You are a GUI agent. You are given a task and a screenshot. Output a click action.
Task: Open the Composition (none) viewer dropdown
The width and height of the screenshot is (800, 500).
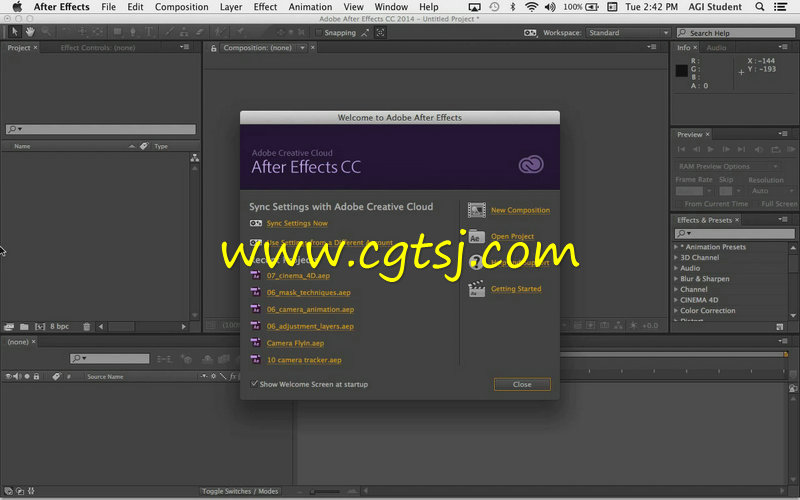coord(302,48)
